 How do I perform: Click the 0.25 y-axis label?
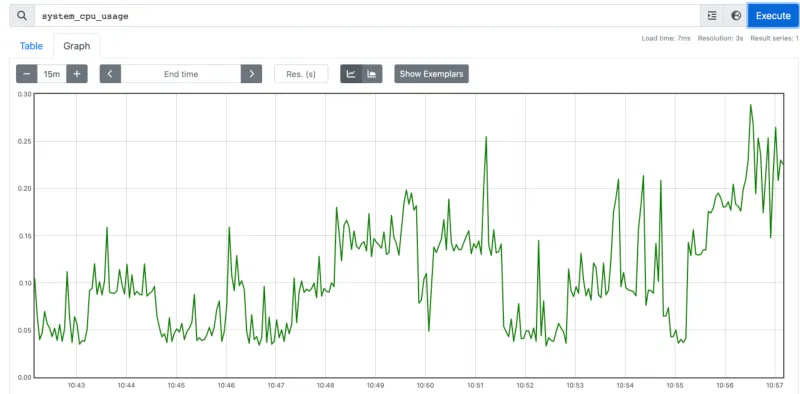pos(23,141)
